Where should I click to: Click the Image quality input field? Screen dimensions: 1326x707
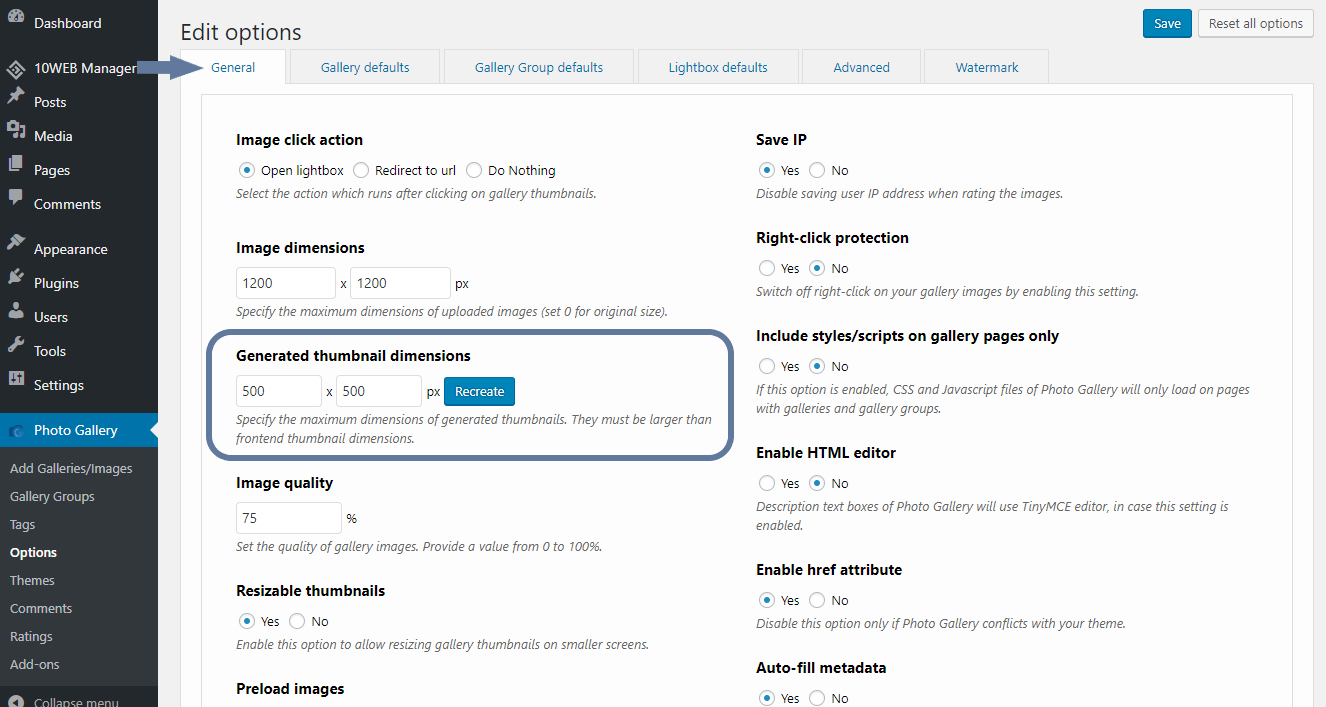289,518
